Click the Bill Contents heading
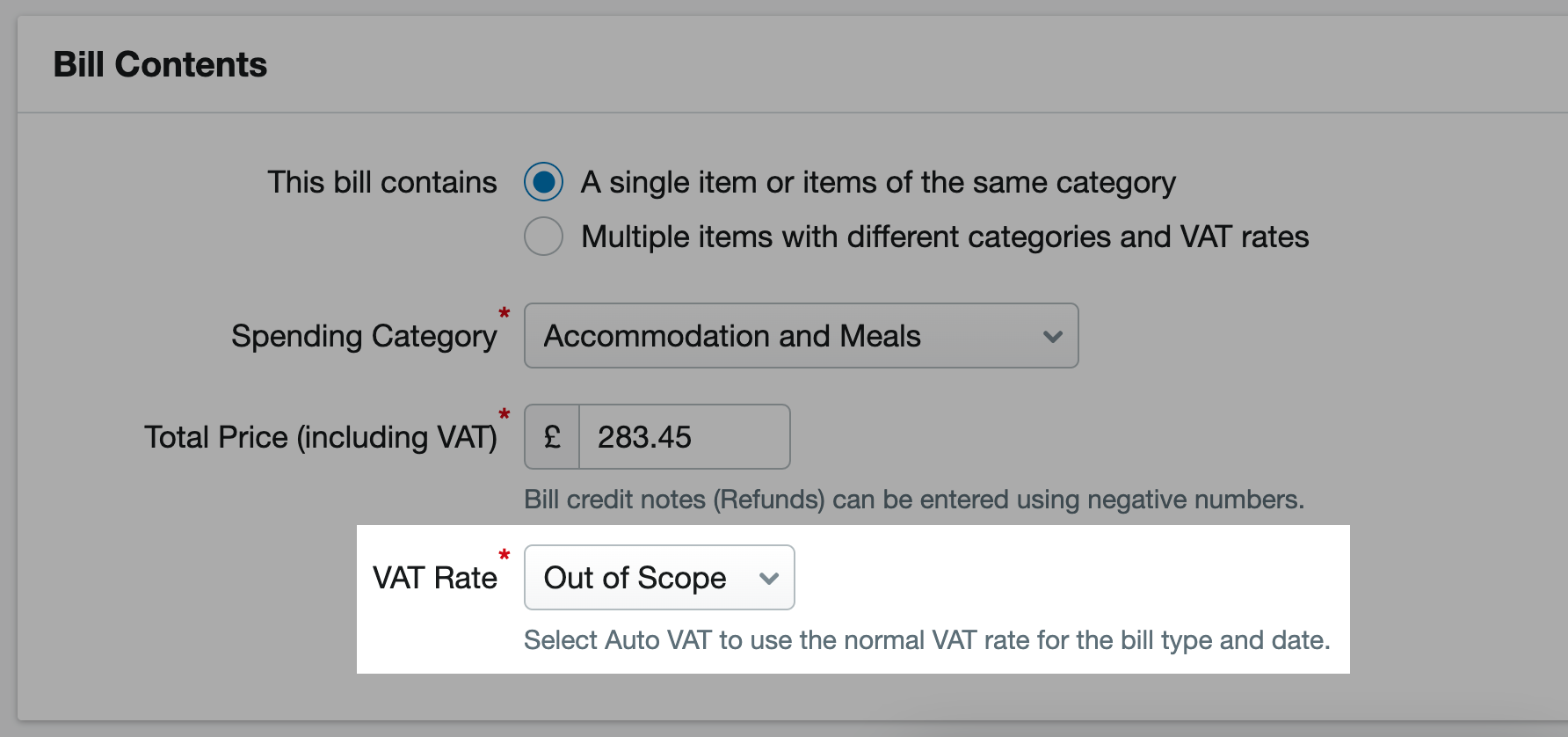The image size is (1568, 737). pos(160,63)
